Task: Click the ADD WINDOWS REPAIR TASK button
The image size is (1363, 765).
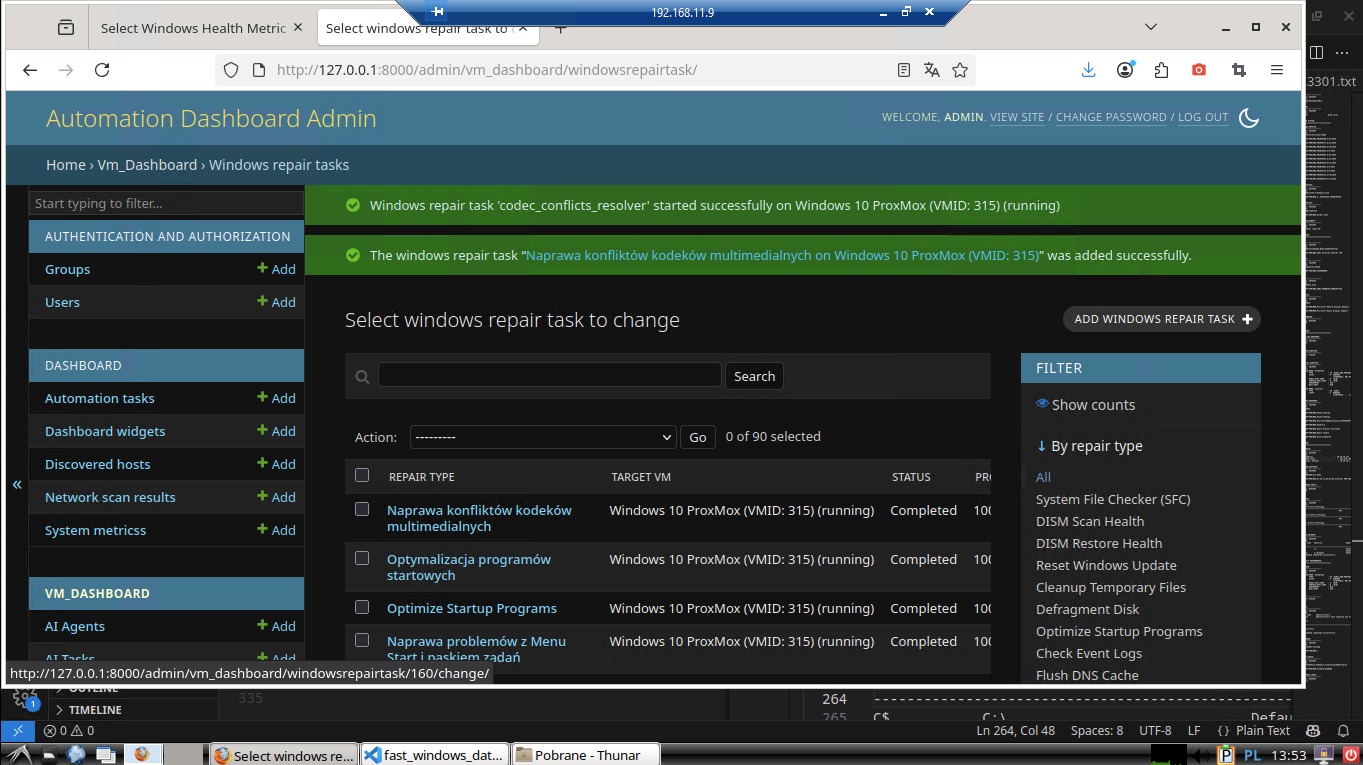Action: (1161, 319)
